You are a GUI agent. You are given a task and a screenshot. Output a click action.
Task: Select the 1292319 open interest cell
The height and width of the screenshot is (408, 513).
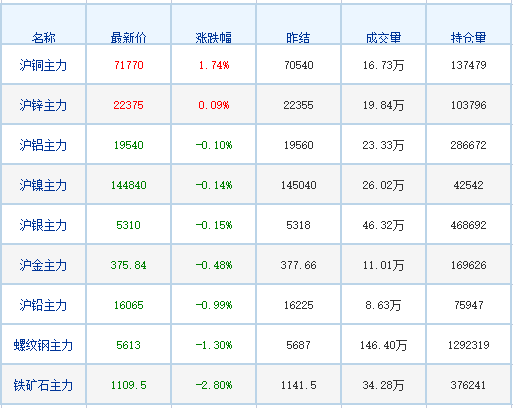pyautogui.click(x=469, y=345)
